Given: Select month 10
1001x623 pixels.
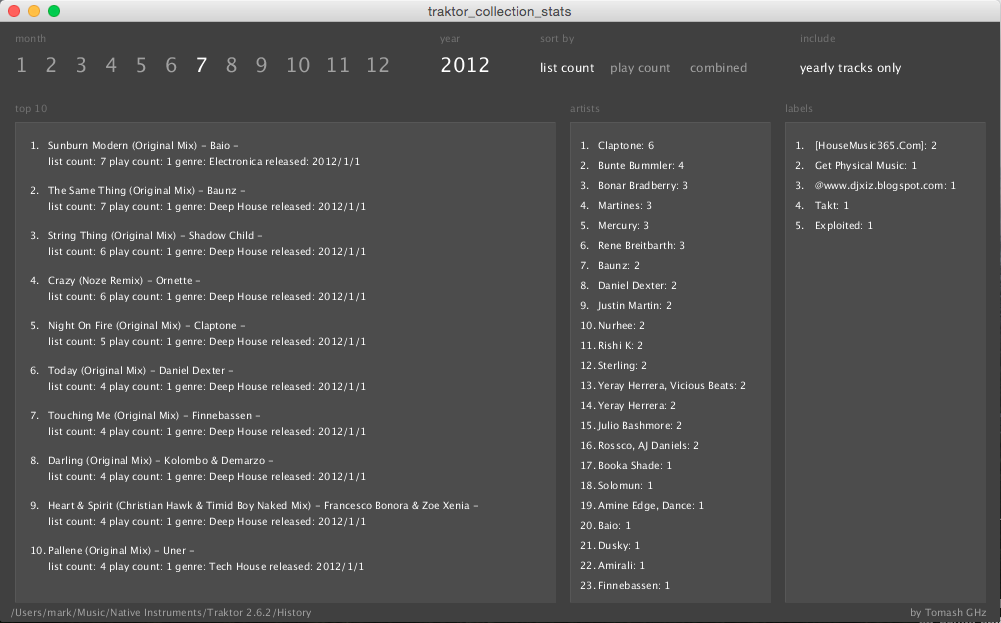Looking at the screenshot, I should click(x=298, y=66).
